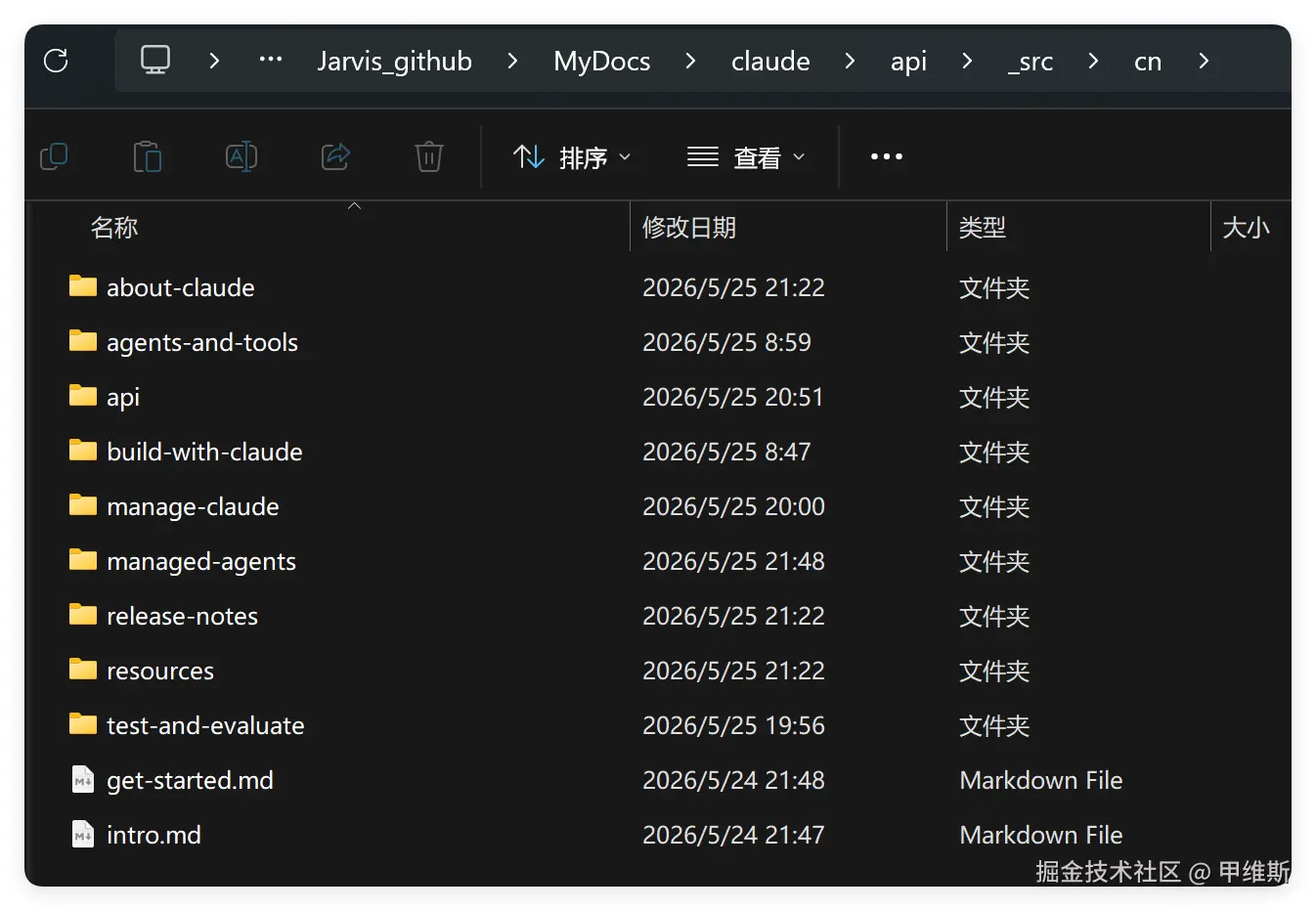Click the get-started.md markdown file icon
1316x911 pixels.
coord(83,780)
